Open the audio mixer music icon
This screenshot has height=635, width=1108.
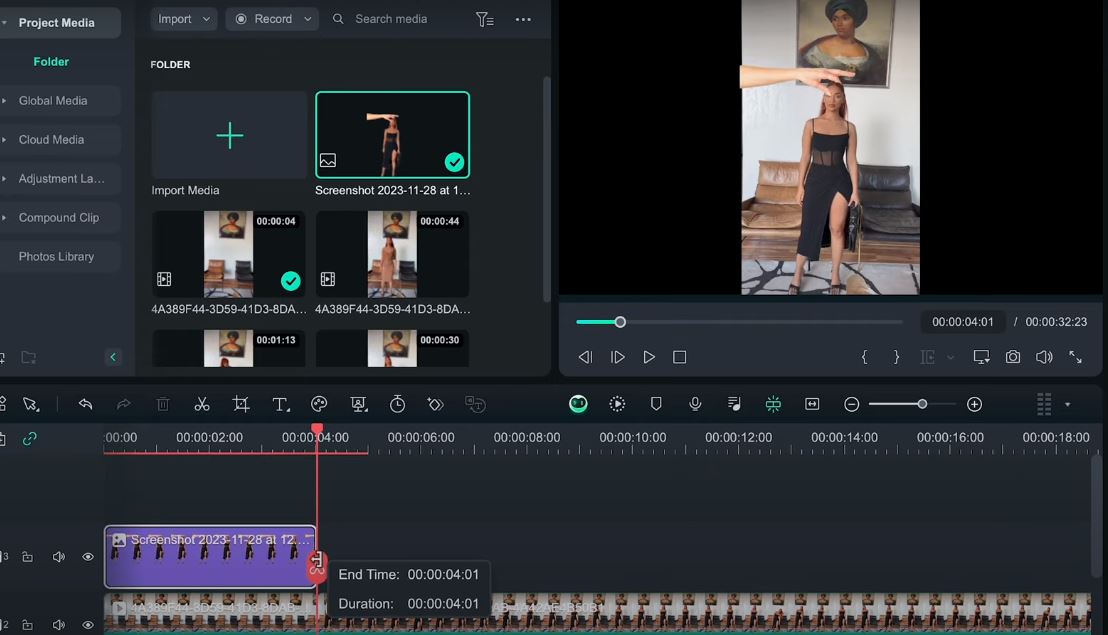(x=734, y=404)
